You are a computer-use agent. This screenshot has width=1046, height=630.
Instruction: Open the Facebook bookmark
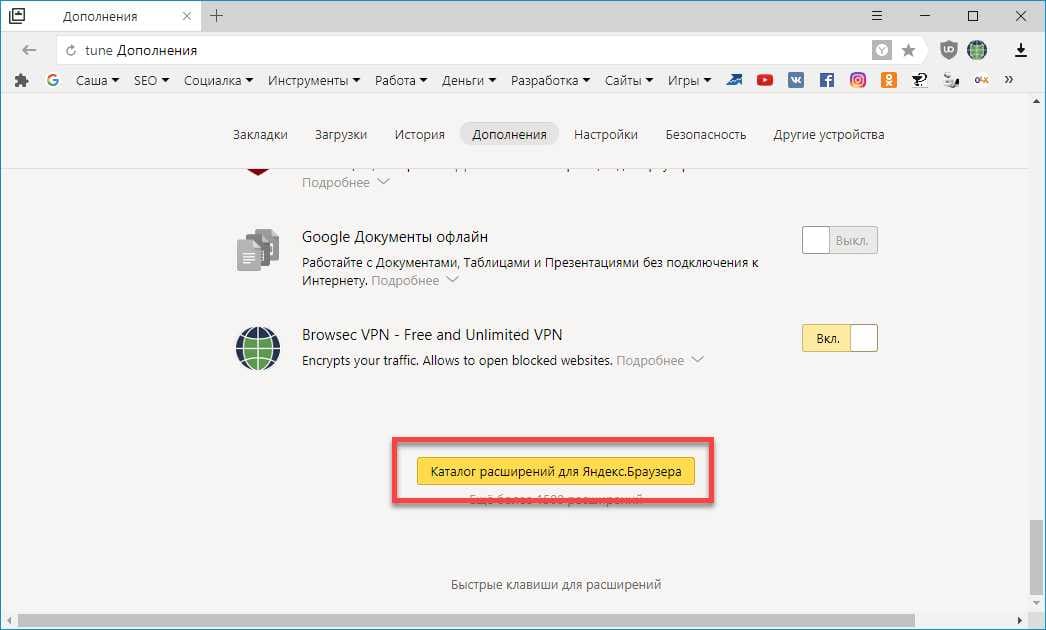coord(827,80)
